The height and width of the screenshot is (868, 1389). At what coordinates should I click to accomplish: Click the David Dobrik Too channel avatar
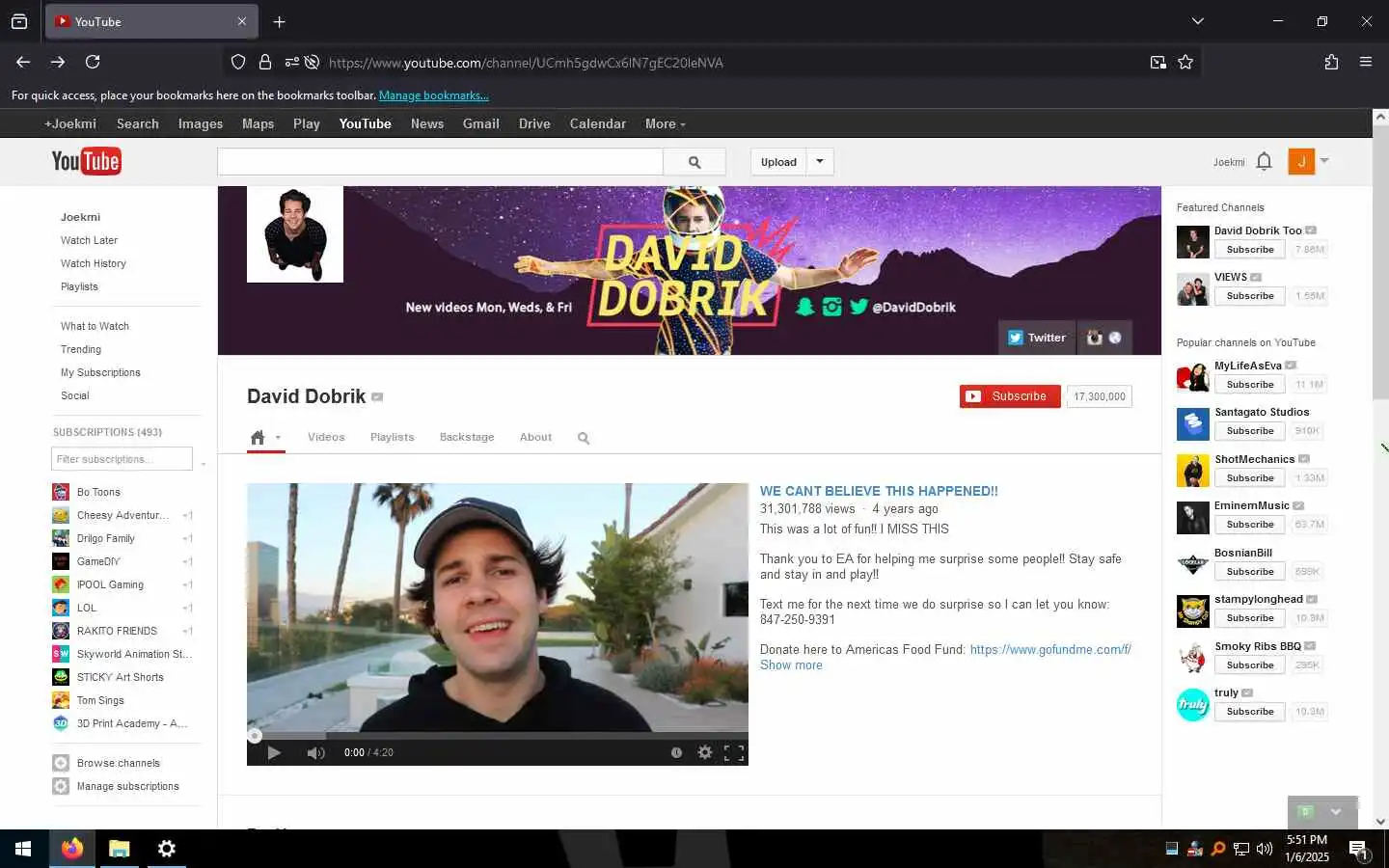pyautogui.click(x=1193, y=242)
